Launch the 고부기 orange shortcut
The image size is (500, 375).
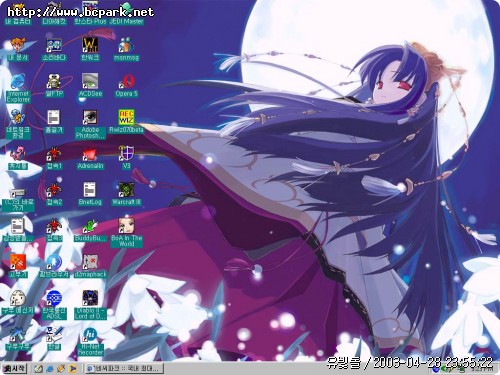(18, 266)
